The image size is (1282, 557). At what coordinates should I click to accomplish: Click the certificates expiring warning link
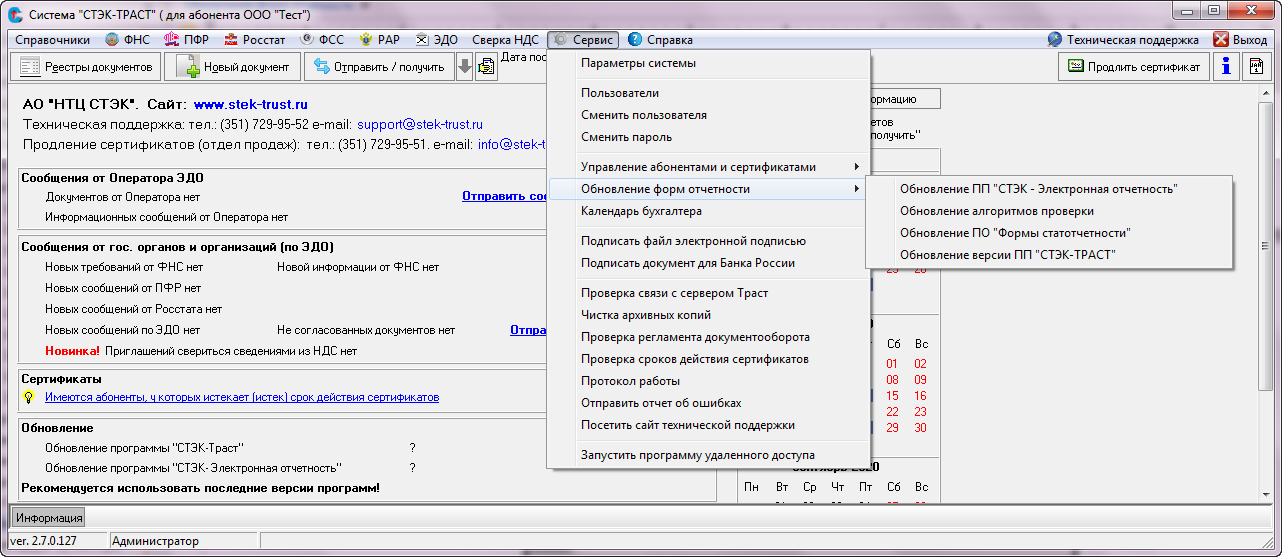click(242, 397)
